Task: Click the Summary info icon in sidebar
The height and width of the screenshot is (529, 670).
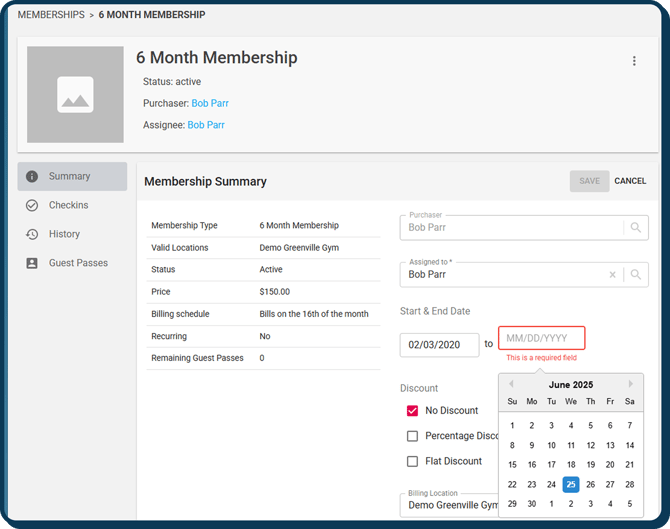Action: pyautogui.click(x=32, y=177)
